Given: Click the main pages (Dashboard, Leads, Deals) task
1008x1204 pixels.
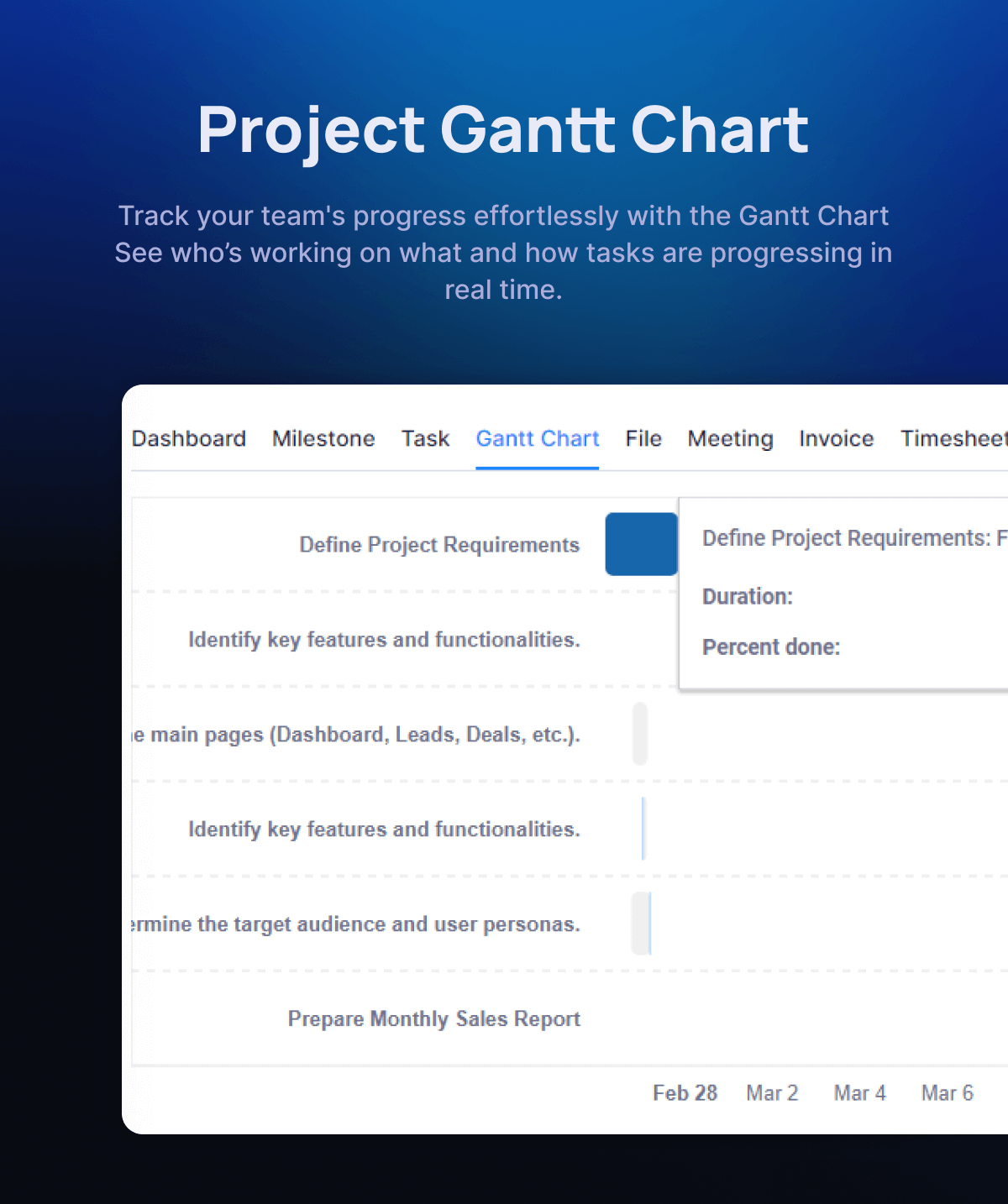Looking at the screenshot, I should (356, 735).
